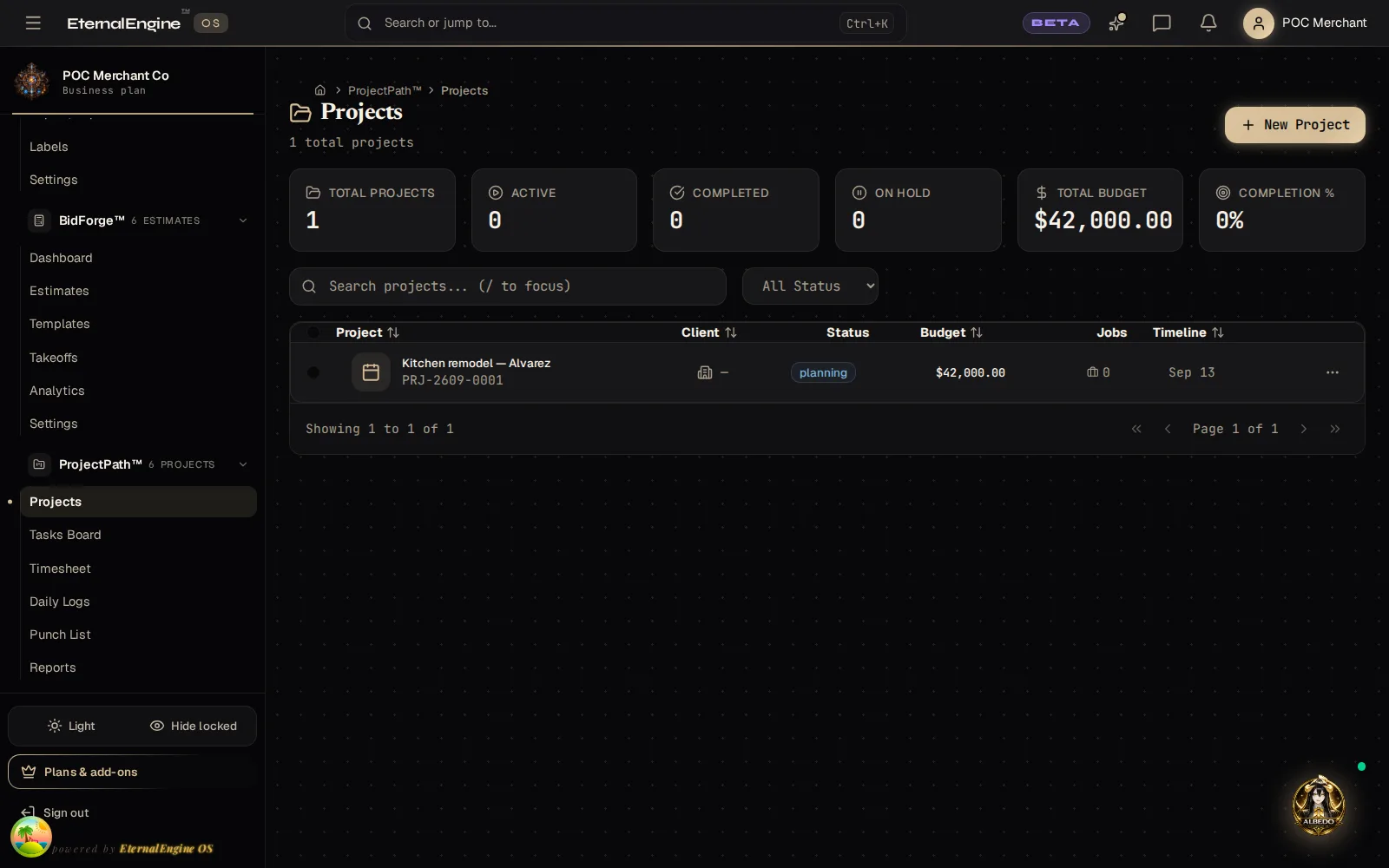
Task: Click the planning status badge
Action: pyautogui.click(x=823, y=372)
